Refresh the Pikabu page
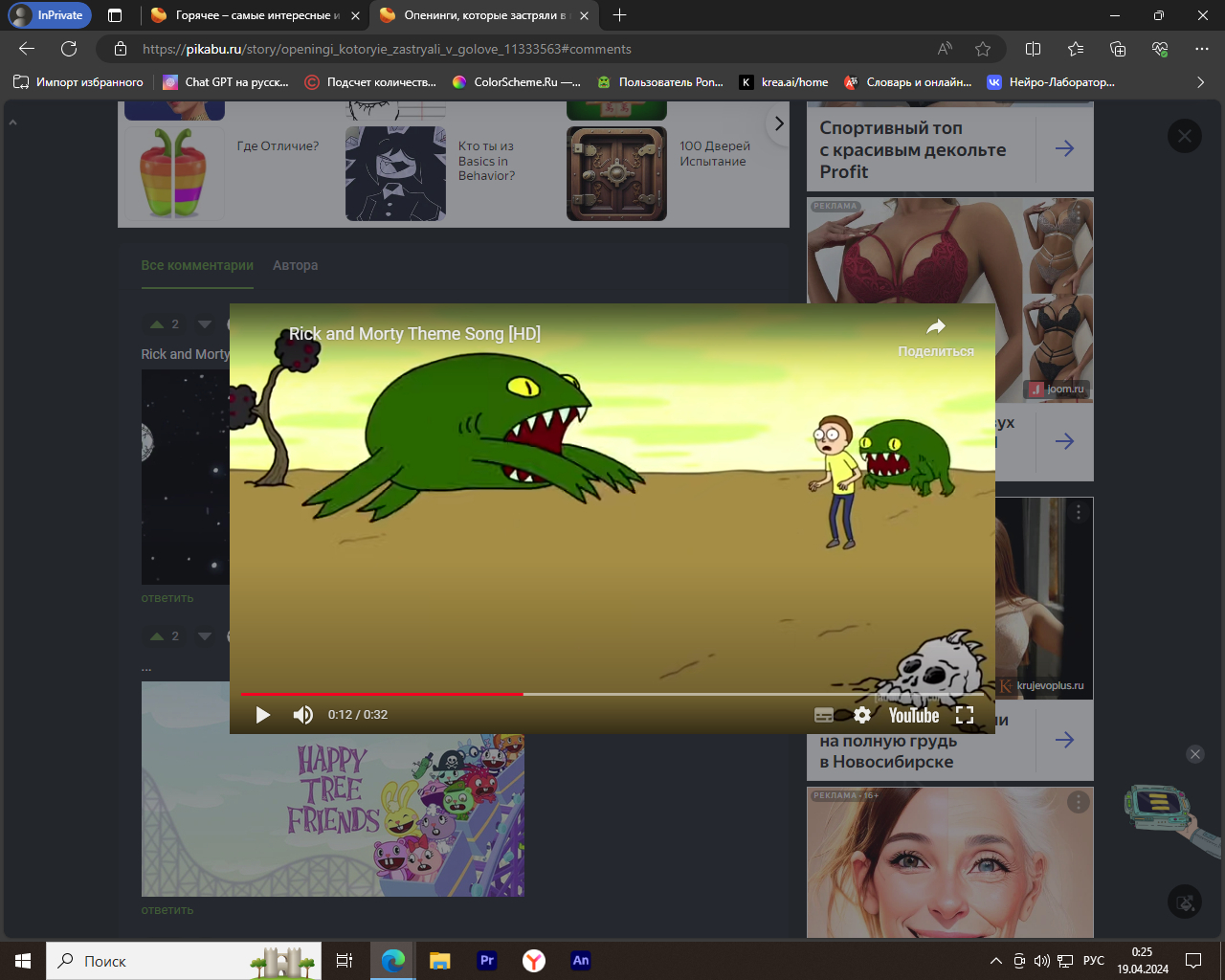The image size is (1225, 980). click(69, 49)
